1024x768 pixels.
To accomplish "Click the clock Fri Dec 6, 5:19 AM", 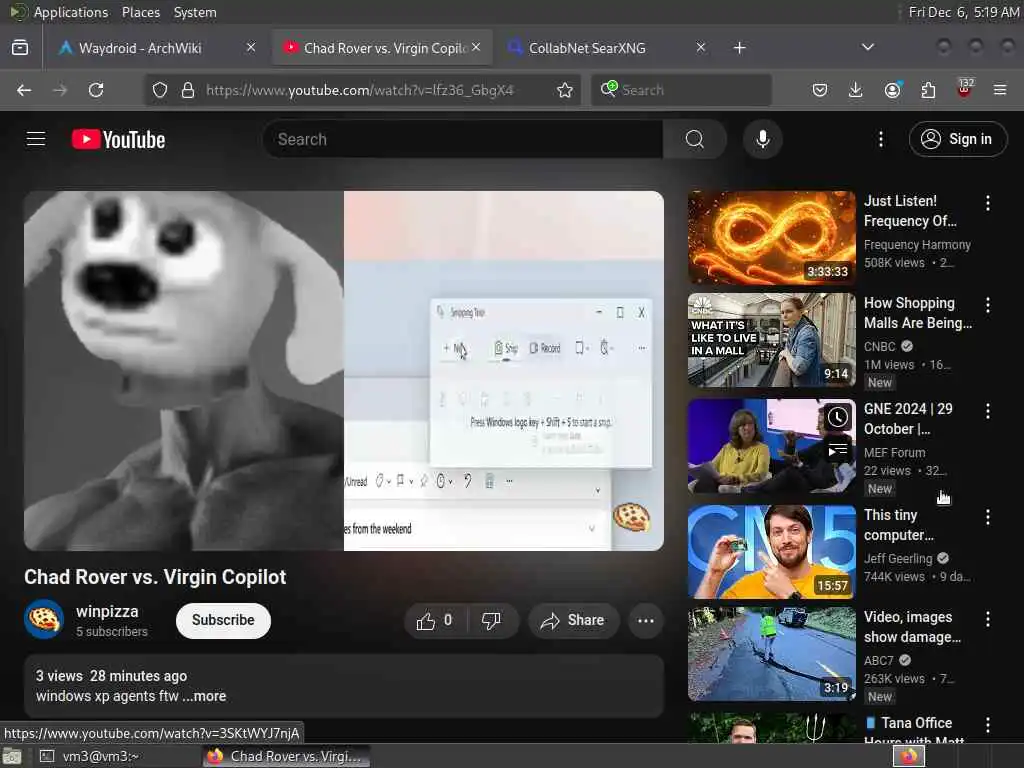I will pos(963,12).
